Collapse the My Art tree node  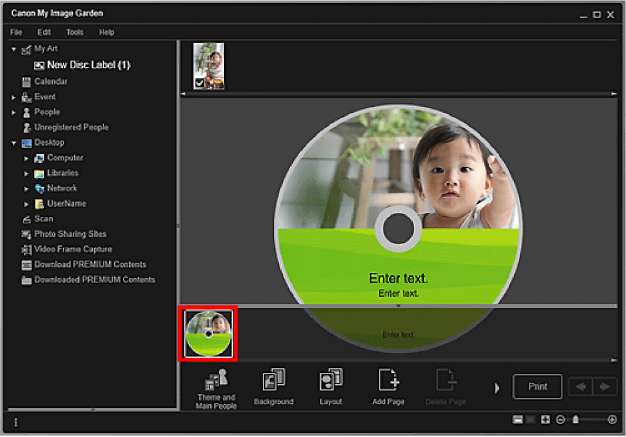pyautogui.click(x=14, y=49)
